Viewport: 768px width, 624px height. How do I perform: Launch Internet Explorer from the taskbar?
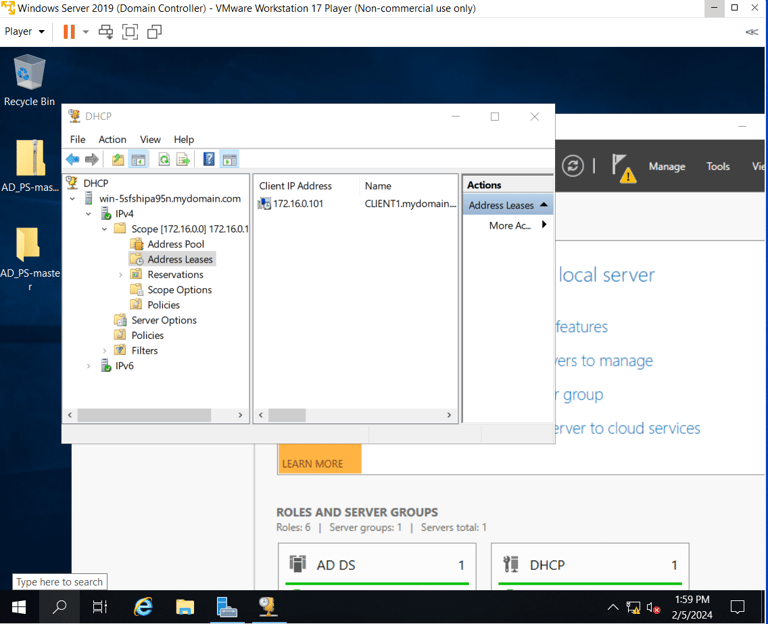[143, 607]
